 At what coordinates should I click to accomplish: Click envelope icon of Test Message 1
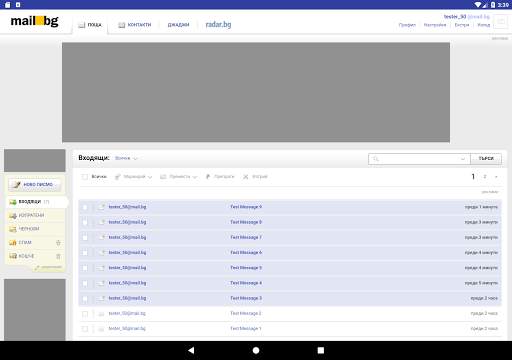coord(101,329)
